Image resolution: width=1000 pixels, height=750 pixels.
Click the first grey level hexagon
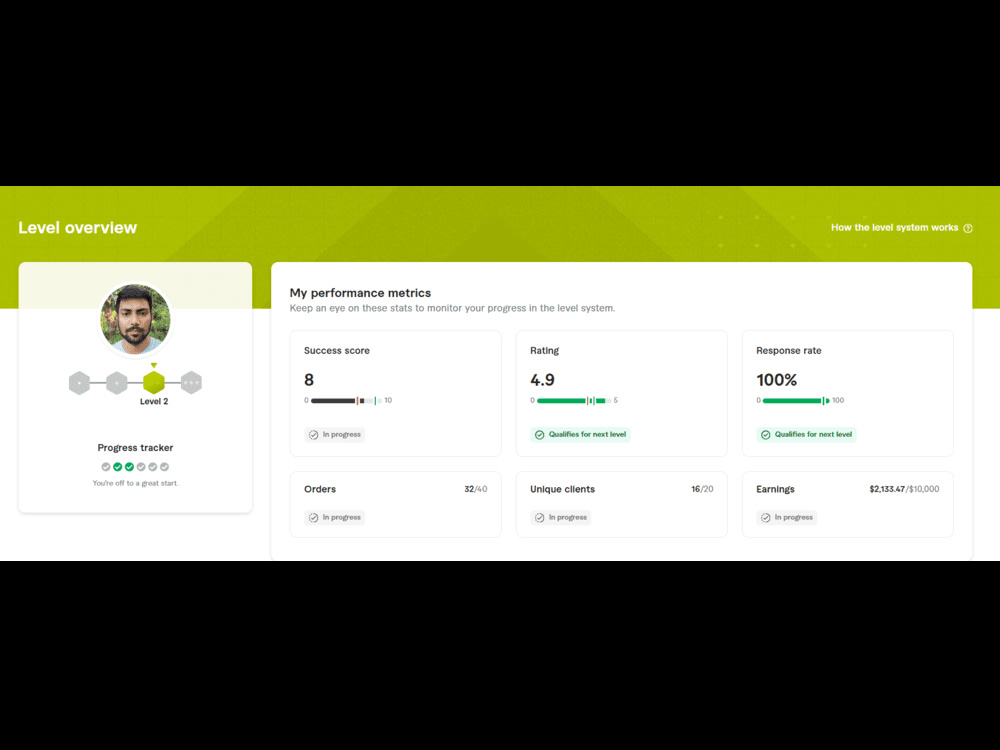[79, 383]
